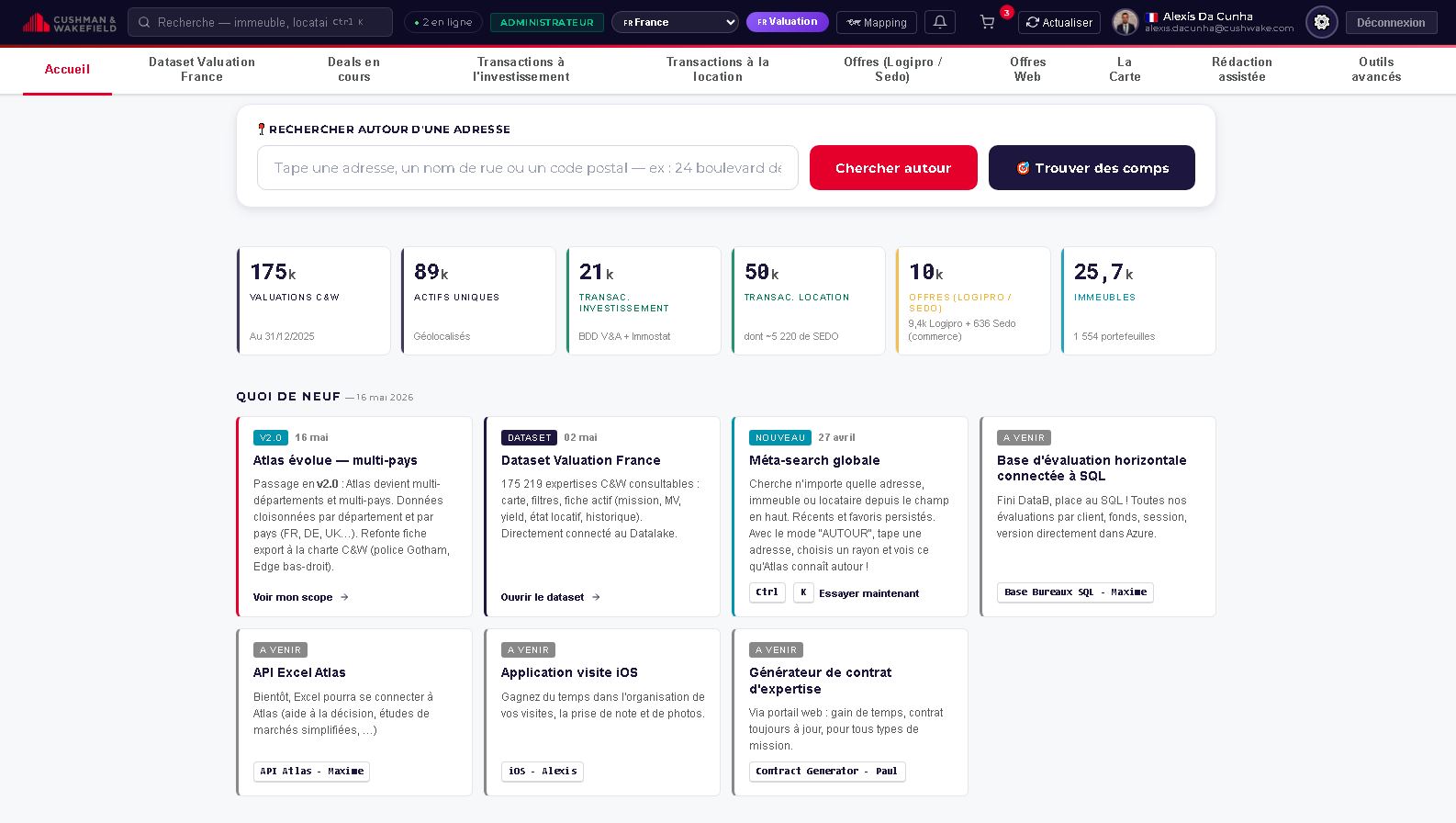This screenshot has width=1456, height=823.
Task: Open Offres Web tab
Action: (x=1027, y=69)
